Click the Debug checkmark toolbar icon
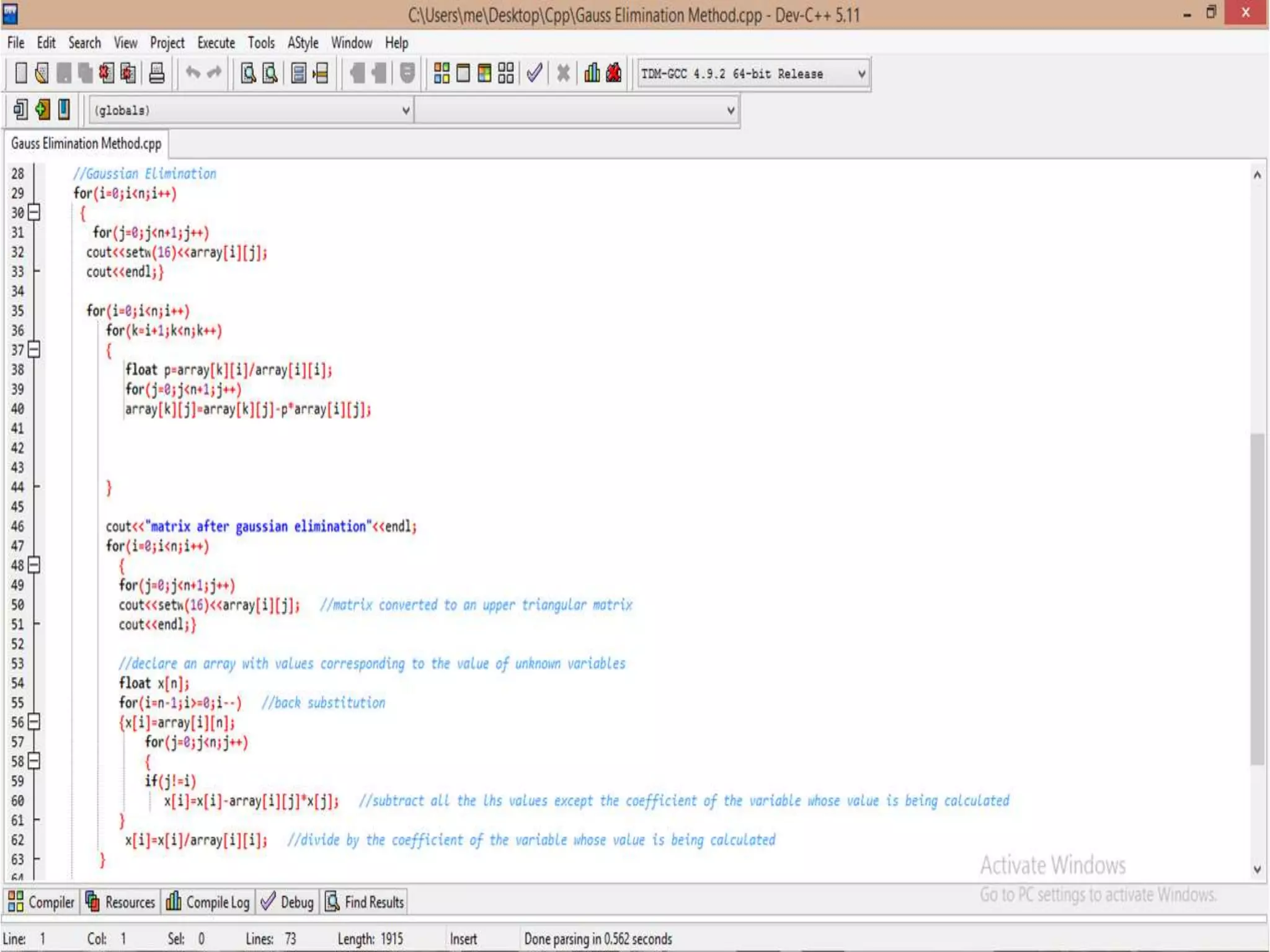The height and width of the screenshot is (952, 1270). click(x=534, y=73)
